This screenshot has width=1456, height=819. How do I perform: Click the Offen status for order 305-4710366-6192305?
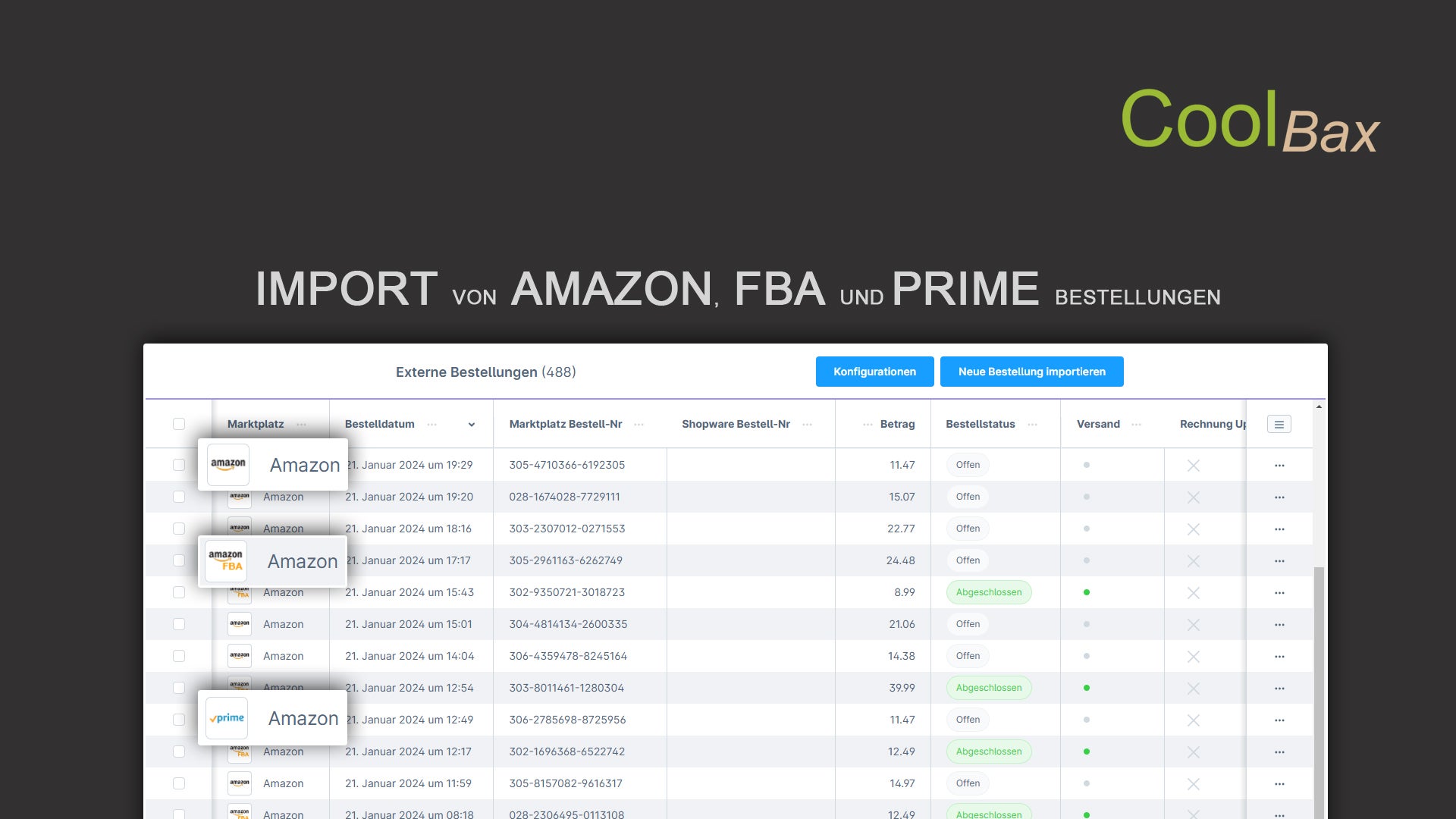[968, 465]
